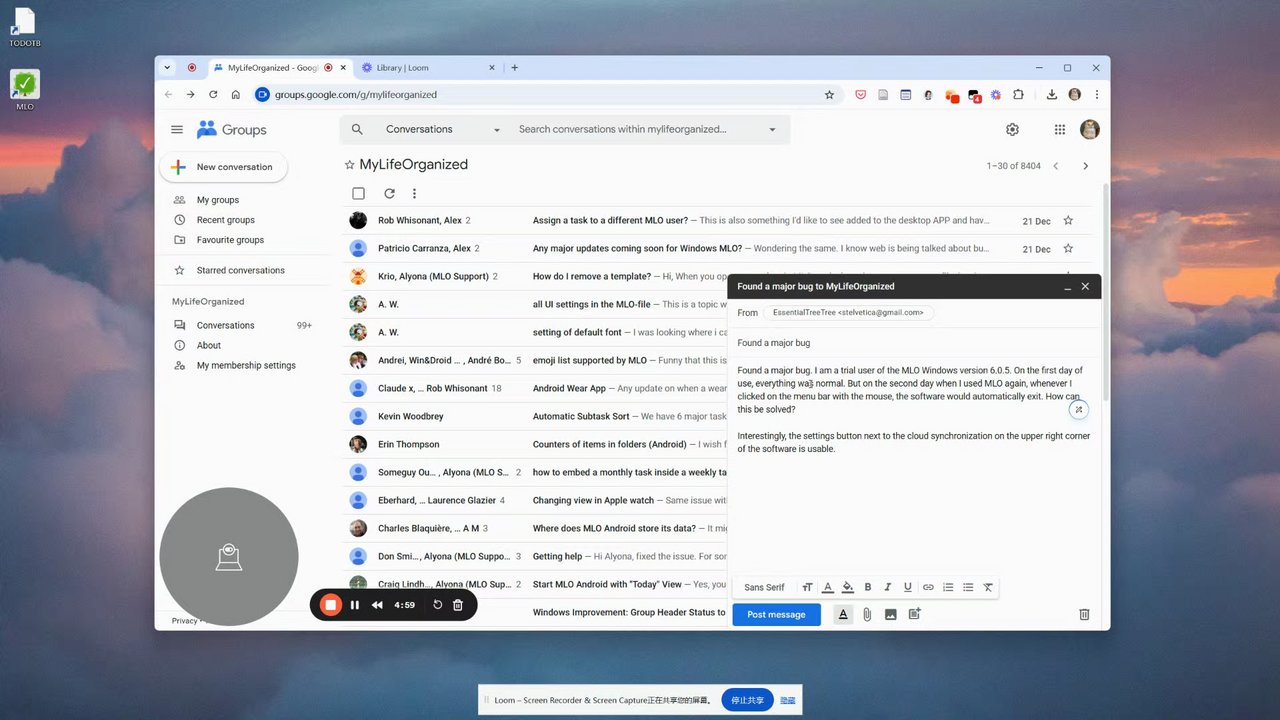
Task: Change text colour in compose toolbar
Action: (x=828, y=587)
